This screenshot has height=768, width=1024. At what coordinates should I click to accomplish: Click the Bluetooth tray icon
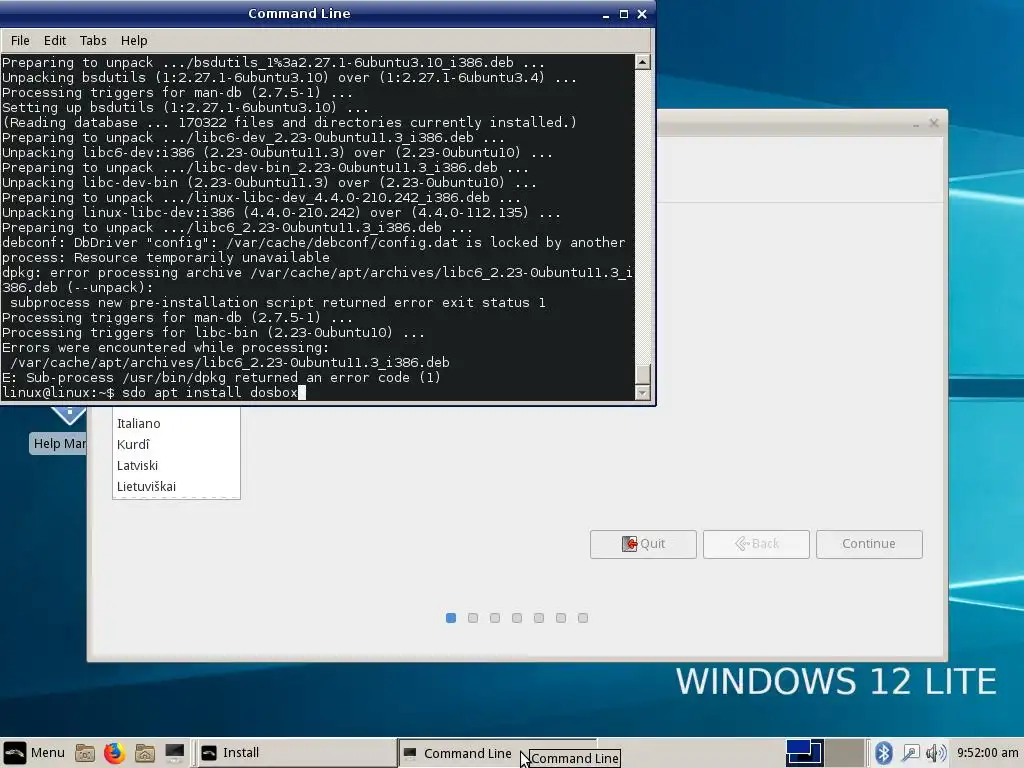(884, 753)
